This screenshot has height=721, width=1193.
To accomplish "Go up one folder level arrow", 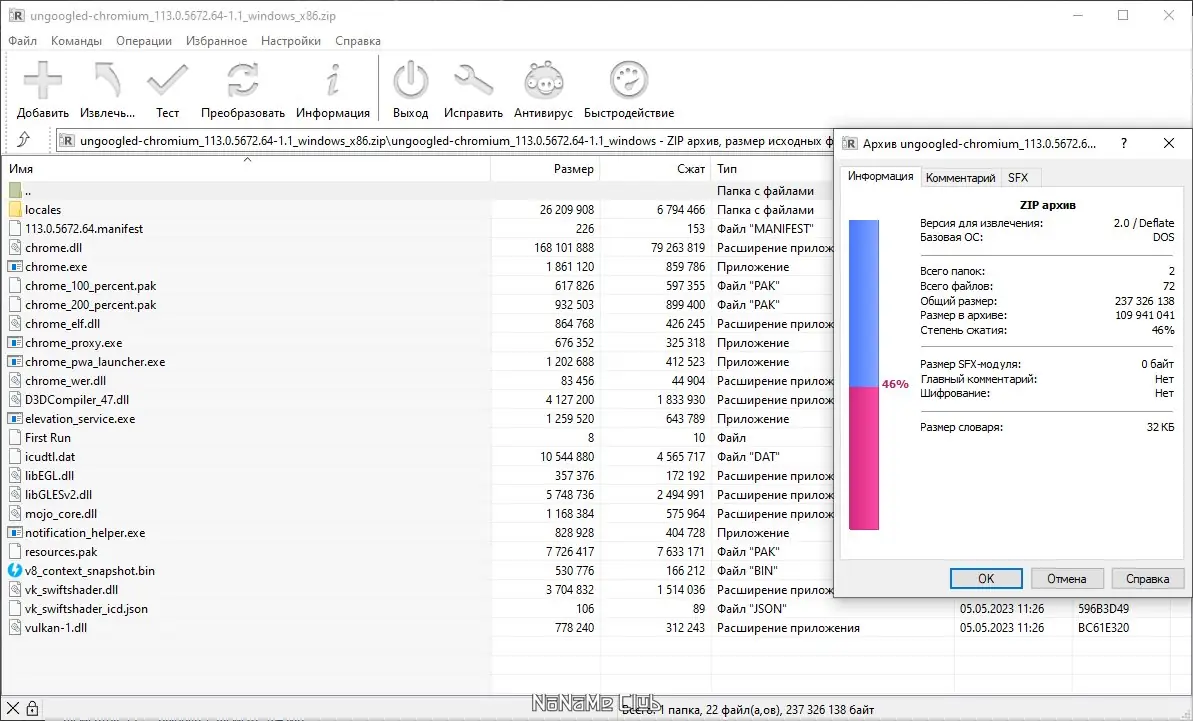I will (24, 139).
